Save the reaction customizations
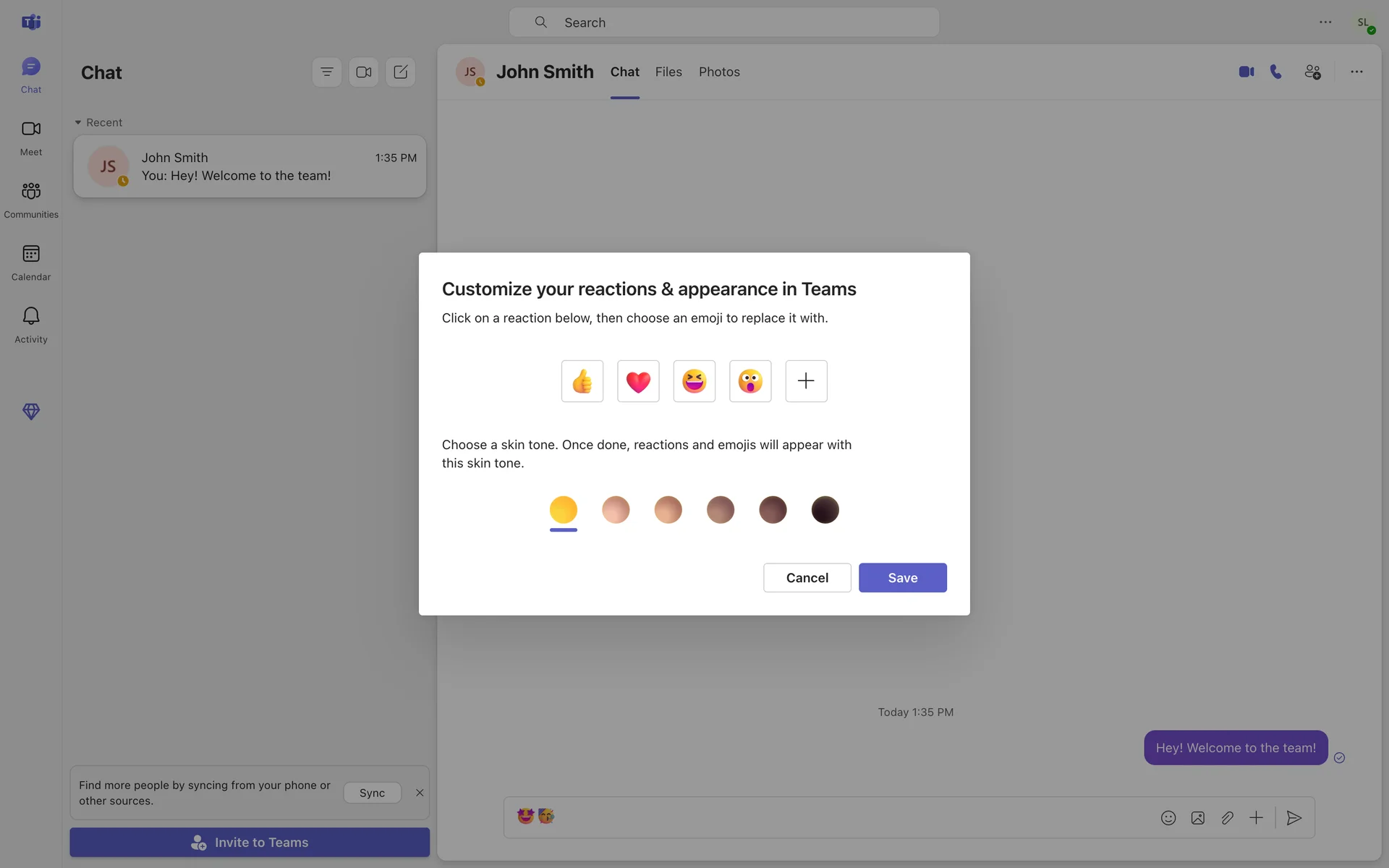1389x868 pixels. click(902, 578)
